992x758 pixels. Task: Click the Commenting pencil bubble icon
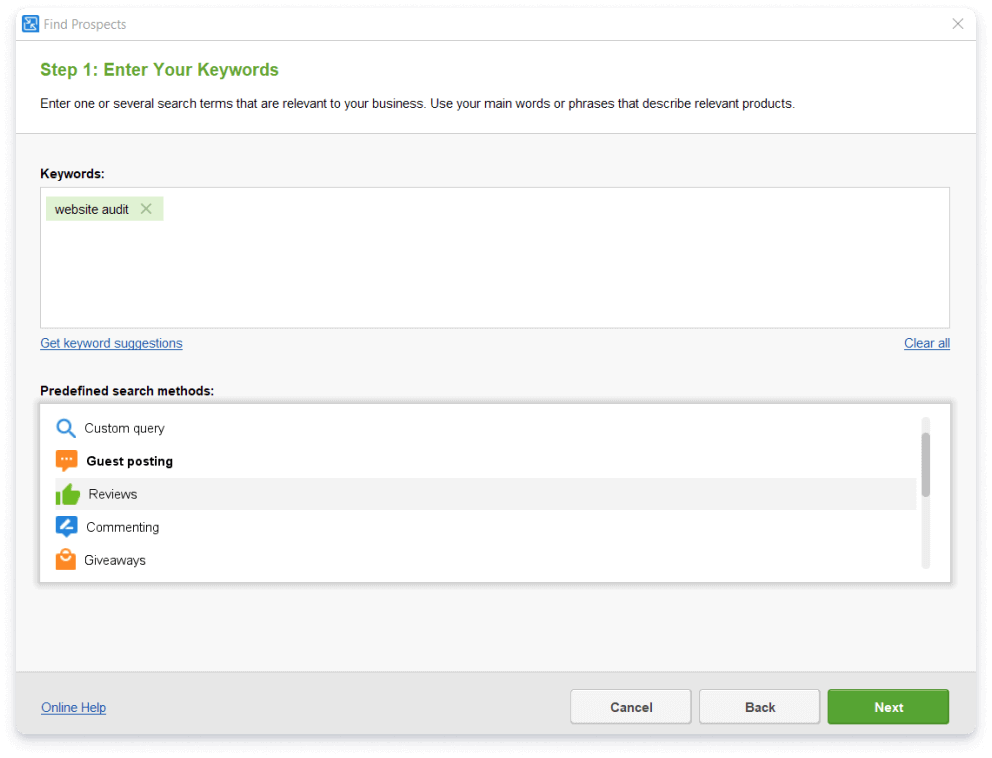click(66, 527)
